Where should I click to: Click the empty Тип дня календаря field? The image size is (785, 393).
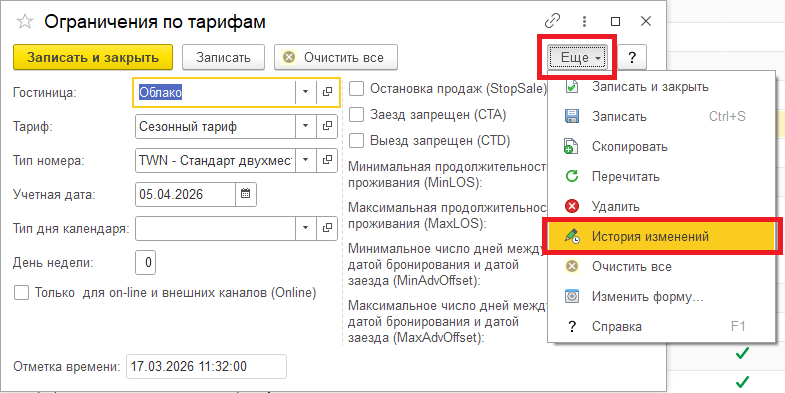(x=215, y=228)
